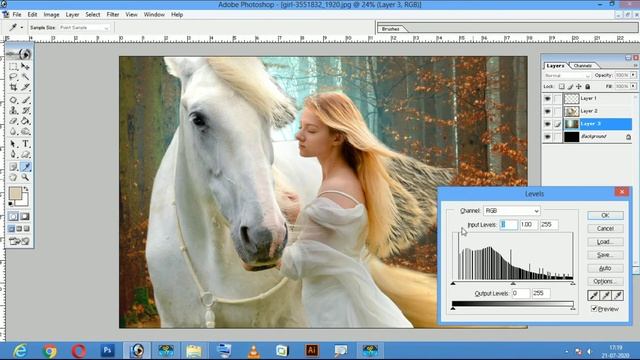
Task: Uncheck the Preview checkbox in Levels
Action: (x=594, y=309)
